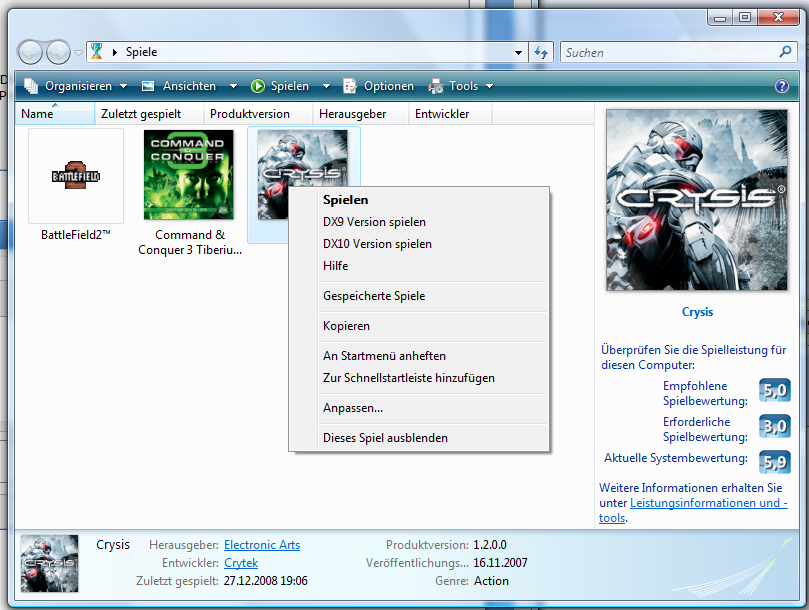Expand the Ansichten dropdown arrow
809x610 pixels.
[233, 86]
